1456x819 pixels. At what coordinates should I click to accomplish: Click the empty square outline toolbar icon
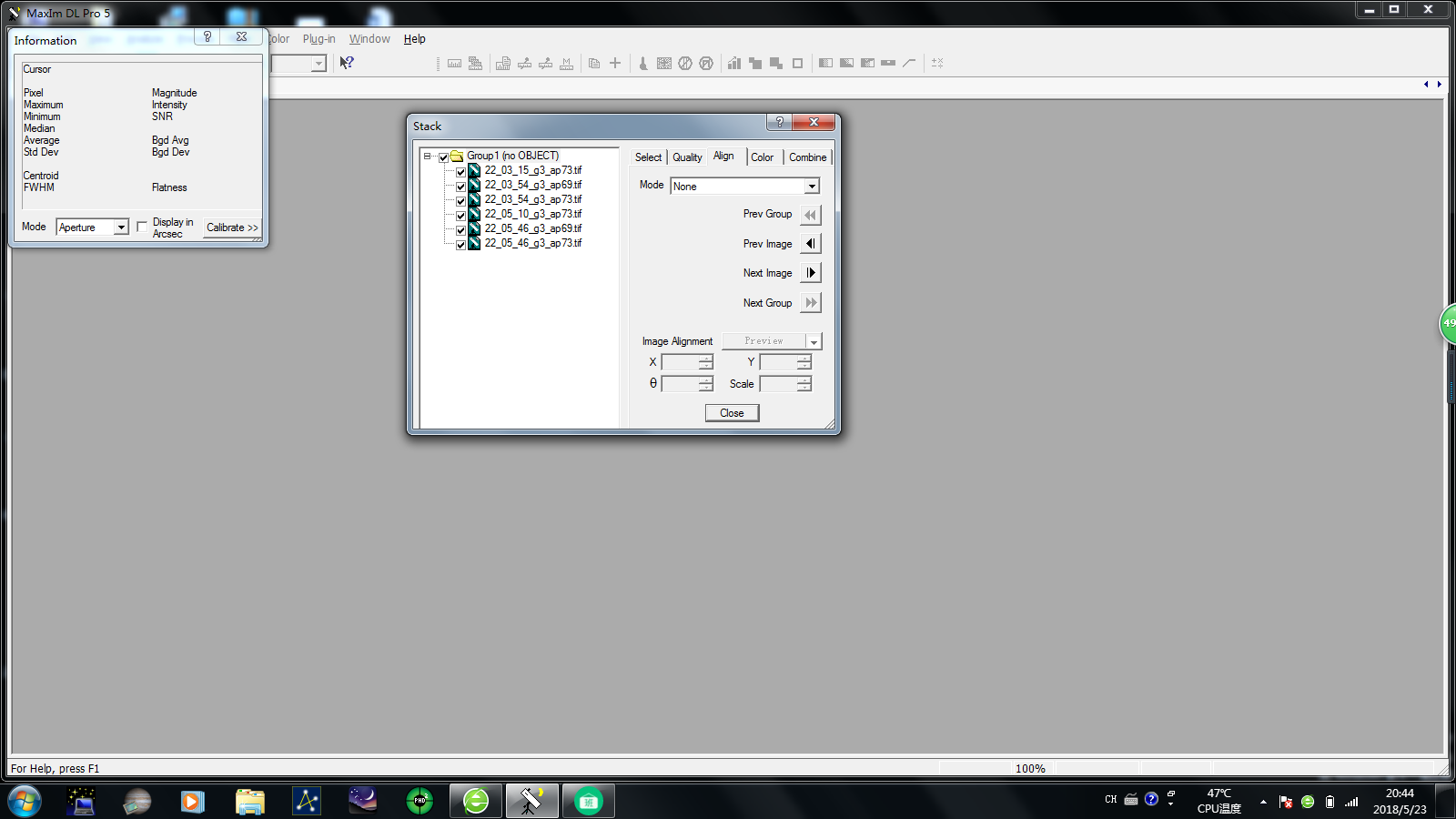tap(798, 63)
